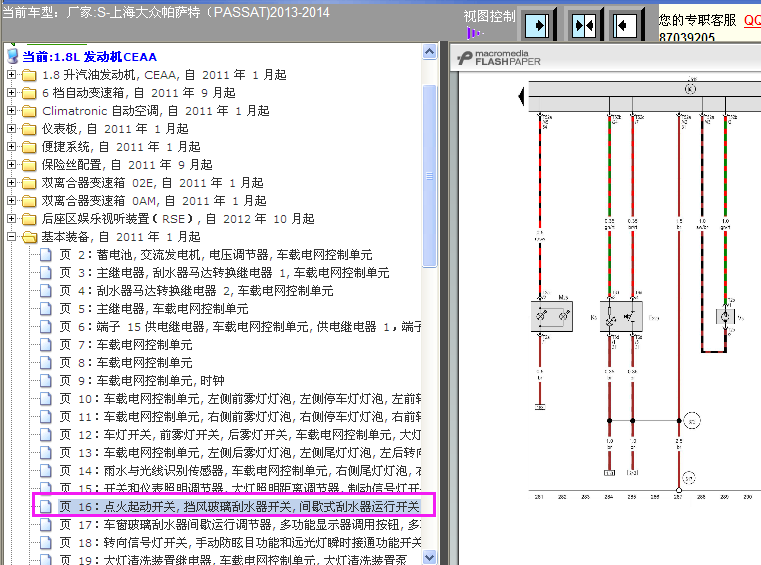761x565 pixels.
Task: Click the left-arrow view control button
Action: click(625, 24)
